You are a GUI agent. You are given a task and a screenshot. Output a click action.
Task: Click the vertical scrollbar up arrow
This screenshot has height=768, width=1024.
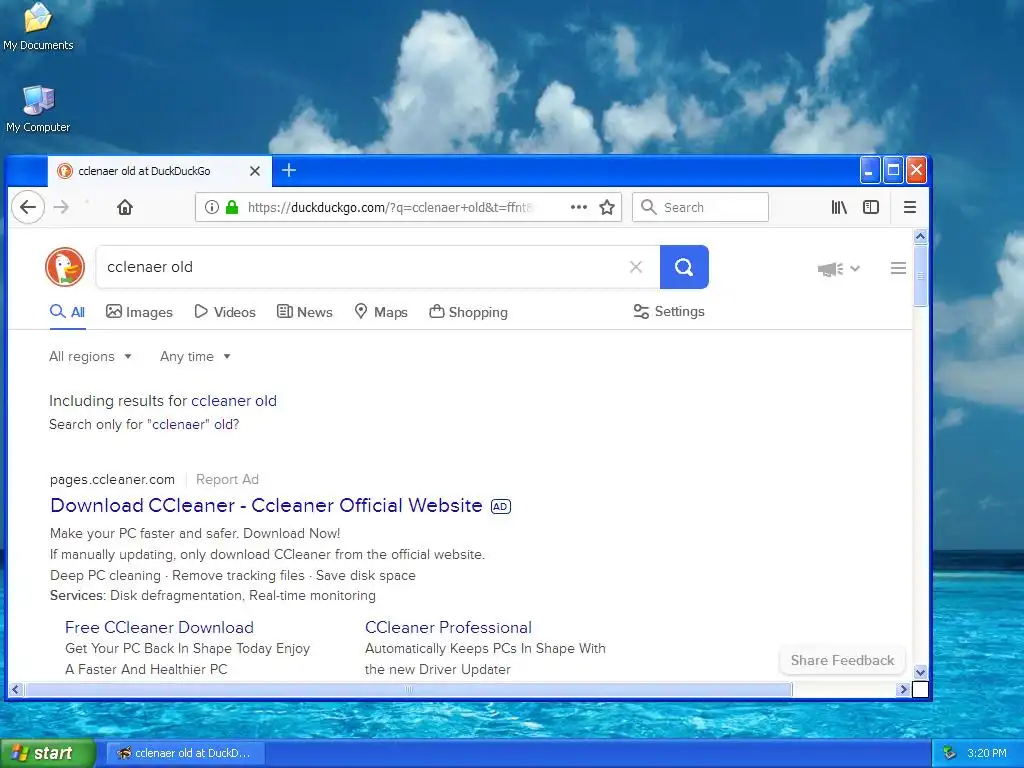pyautogui.click(x=920, y=236)
